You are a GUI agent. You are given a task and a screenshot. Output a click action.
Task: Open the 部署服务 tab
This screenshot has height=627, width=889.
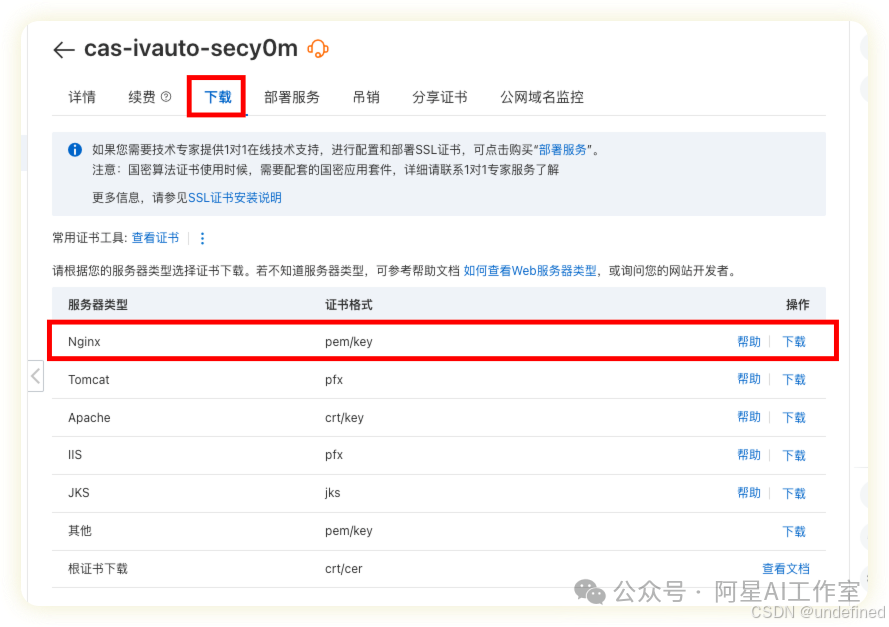[292, 97]
